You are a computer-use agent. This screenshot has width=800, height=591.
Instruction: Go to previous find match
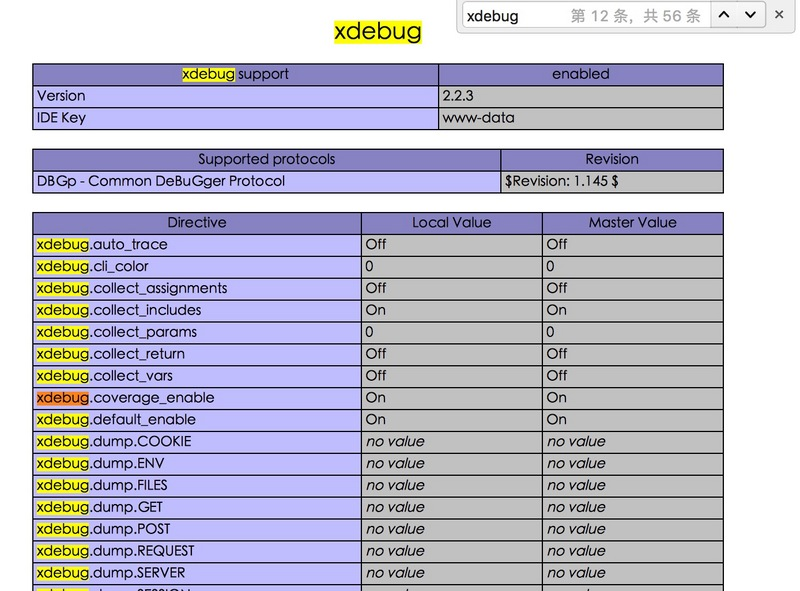(724, 15)
